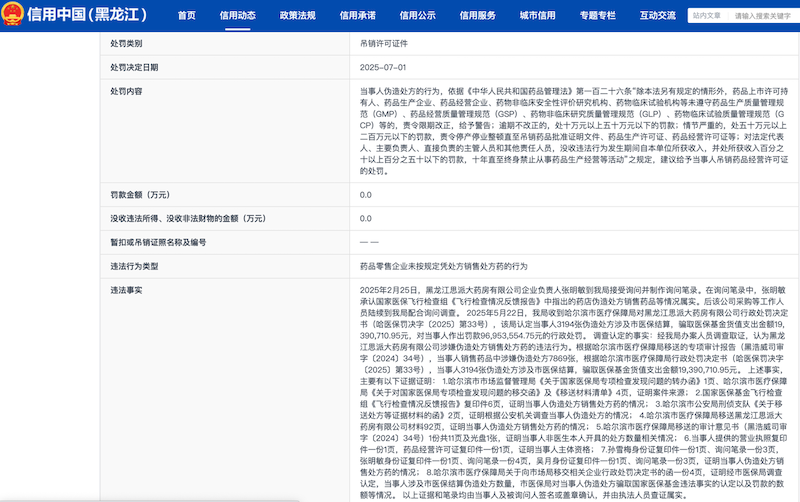The height and width of the screenshot is (502, 800).
Task: Open the 站内文章 search scope selector
Action: click(x=707, y=16)
